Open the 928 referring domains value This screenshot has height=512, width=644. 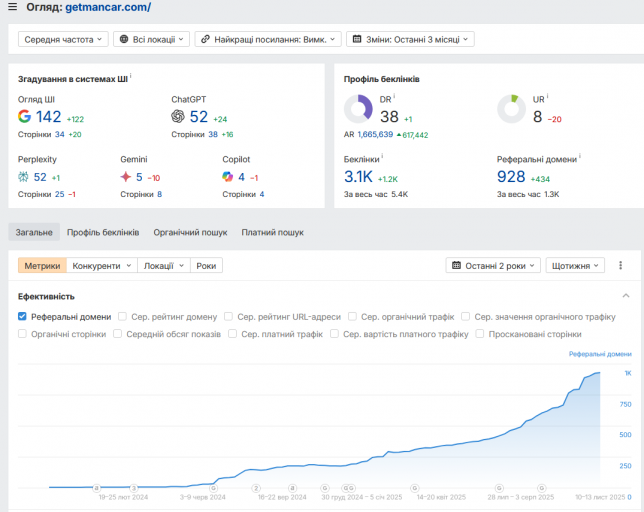[511, 177]
